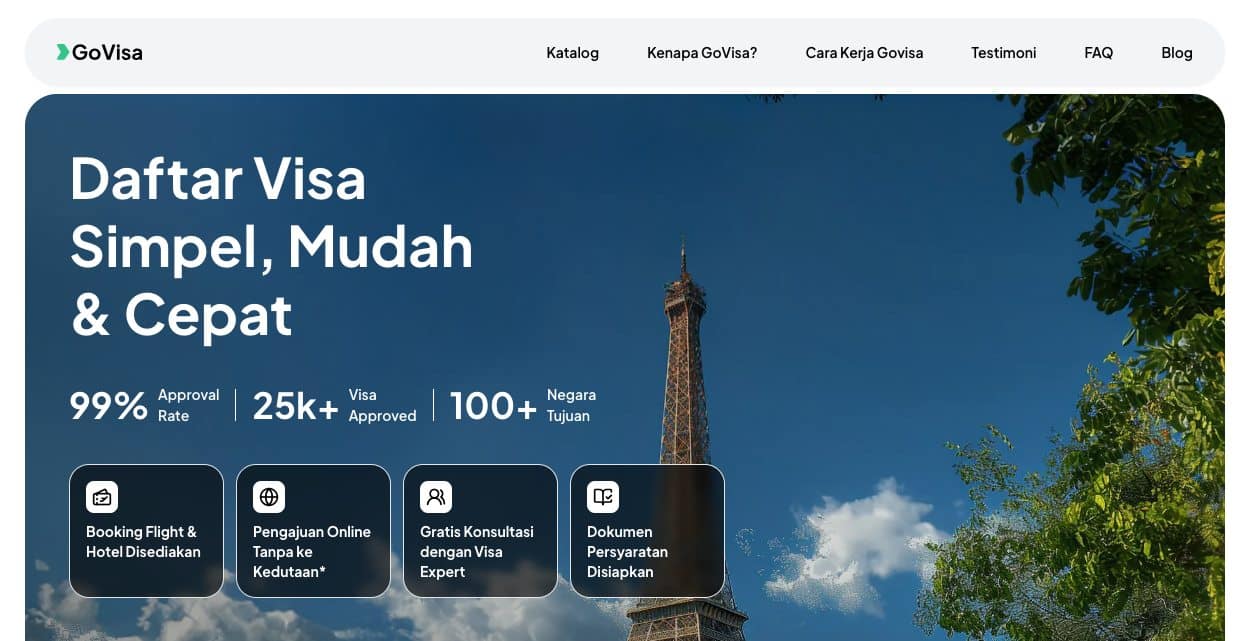Click the GoVisa green arrow logo icon

tap(62, 52)
